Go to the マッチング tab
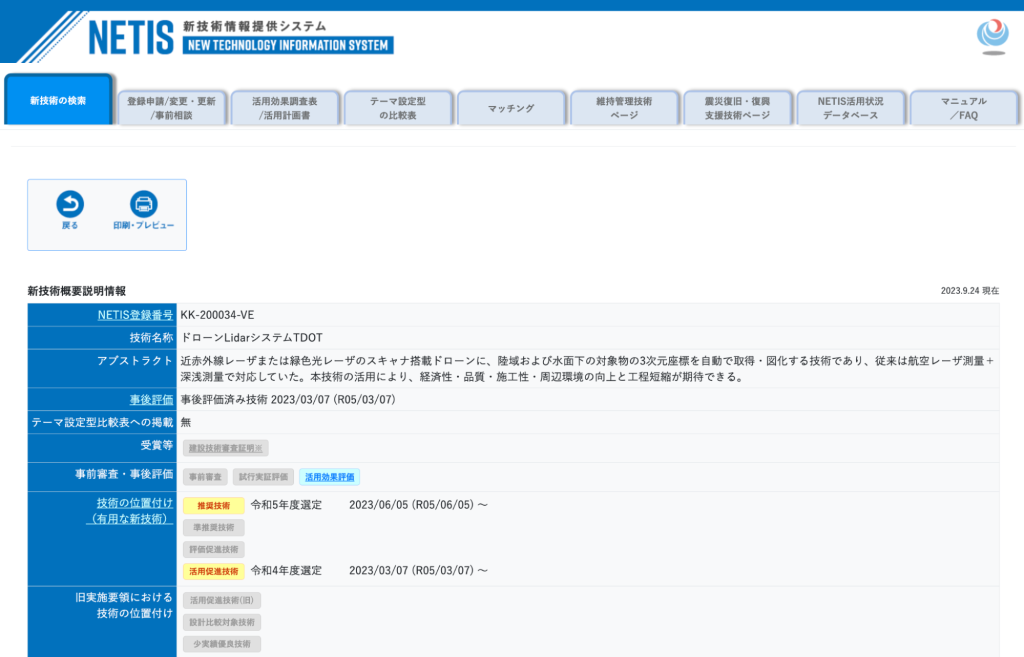This screenshot has width=1024, height=657. pos(511,108)
